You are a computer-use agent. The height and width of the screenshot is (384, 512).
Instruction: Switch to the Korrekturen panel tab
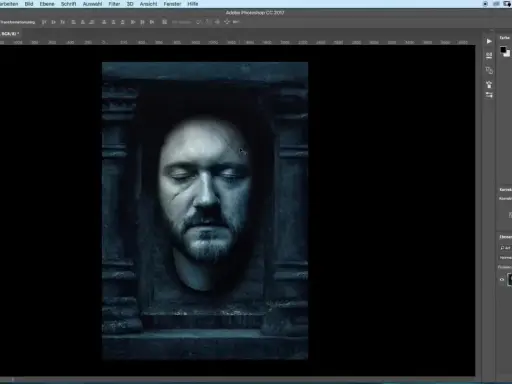click(x=506, y=190)
